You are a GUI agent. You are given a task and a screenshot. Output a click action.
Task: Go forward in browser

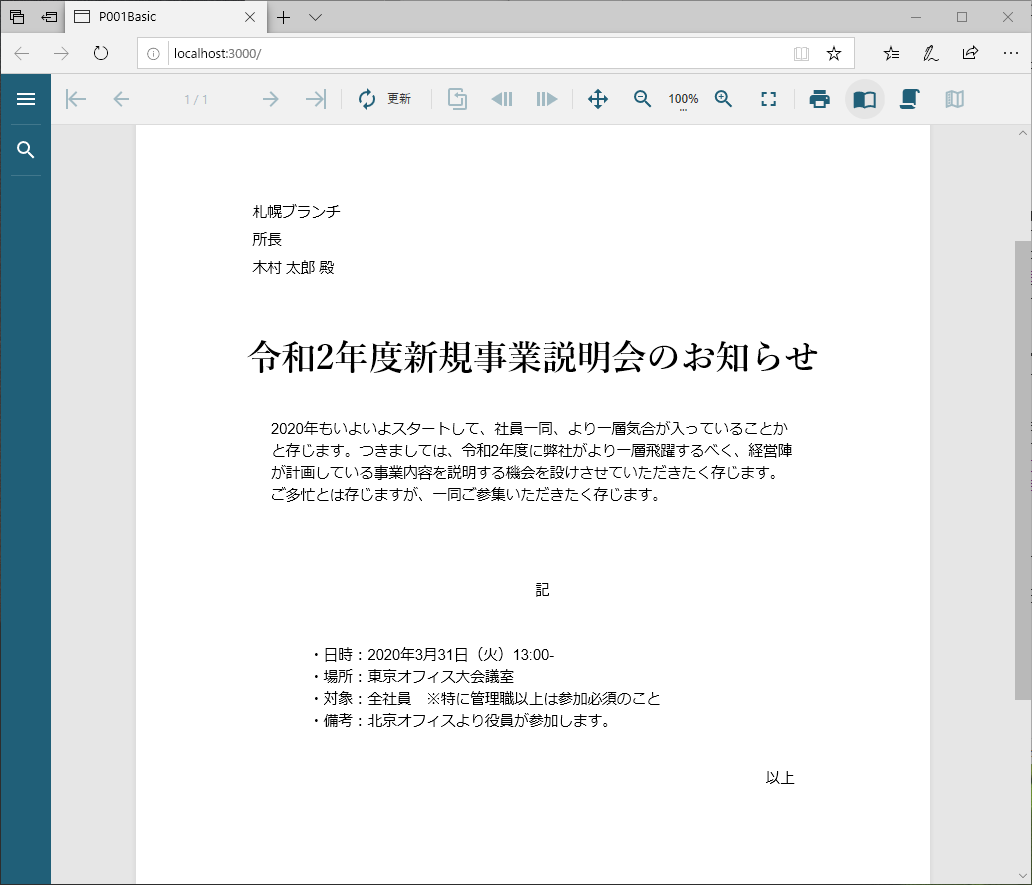click(61, 53)
